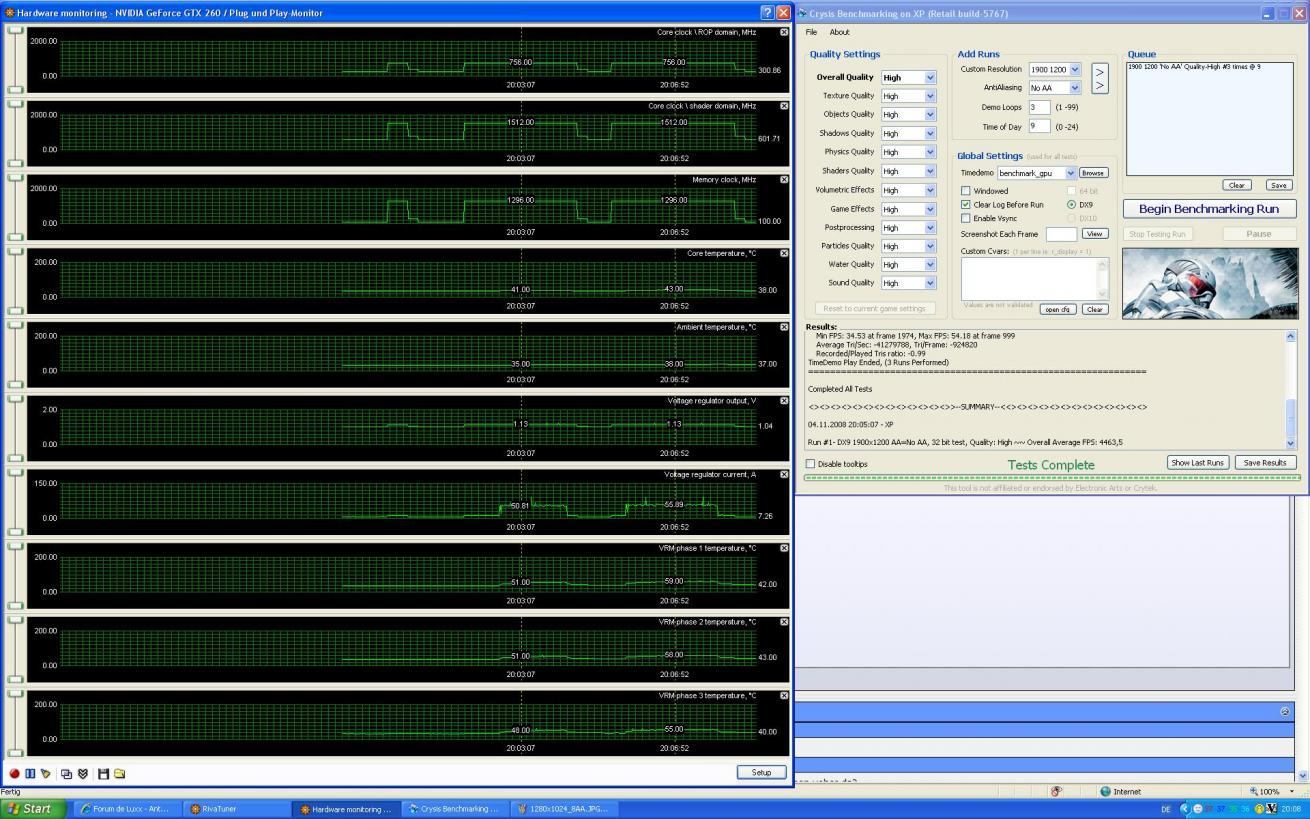Click the V icon in the system tray

[1271, 809]
